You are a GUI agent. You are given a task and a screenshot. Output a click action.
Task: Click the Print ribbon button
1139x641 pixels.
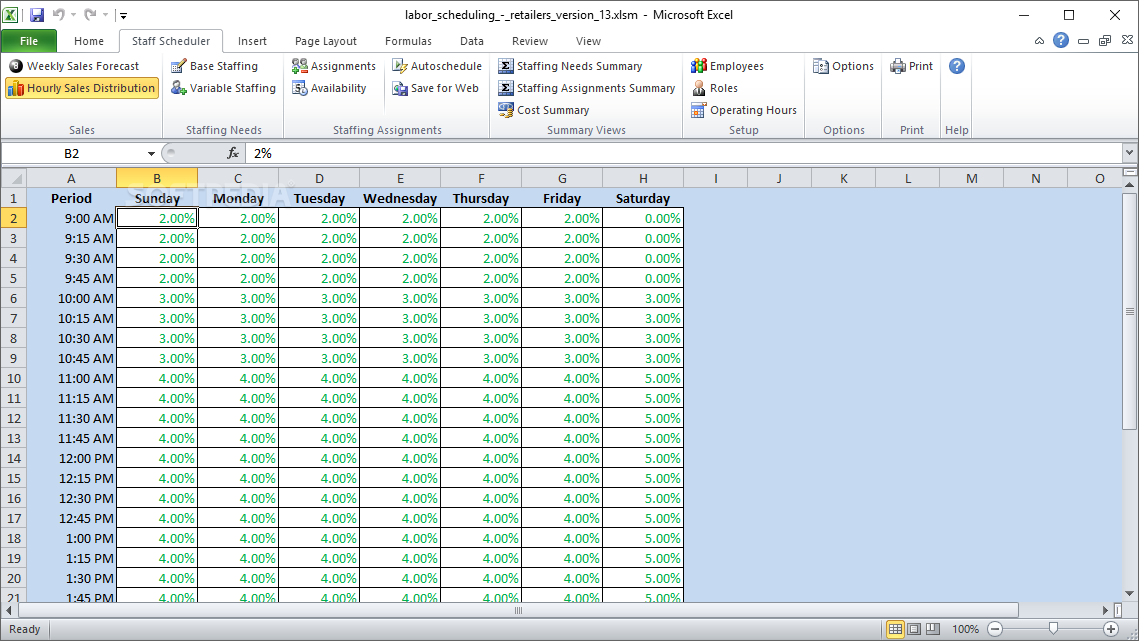click(912, 66)
